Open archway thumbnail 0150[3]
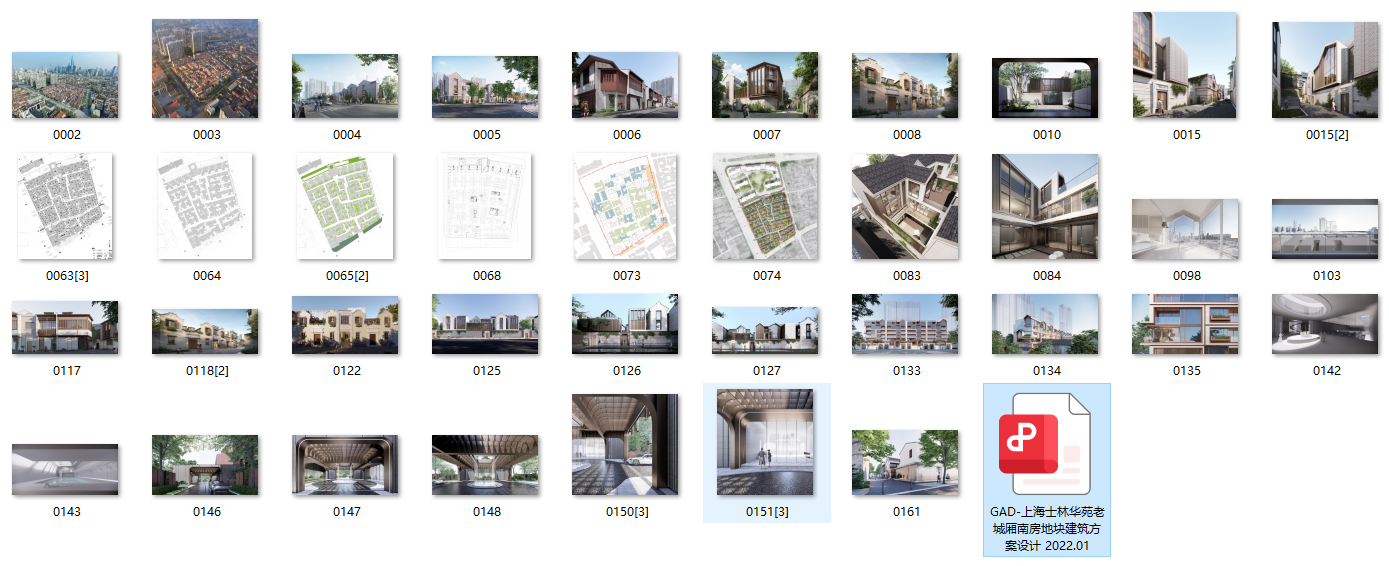 (x=625, y=445)
